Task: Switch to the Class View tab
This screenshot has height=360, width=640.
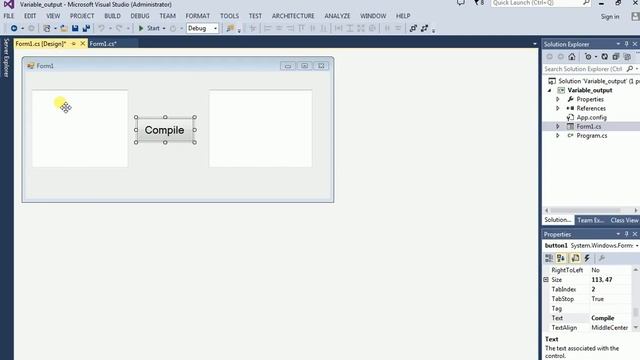Action: pos(624,220)
